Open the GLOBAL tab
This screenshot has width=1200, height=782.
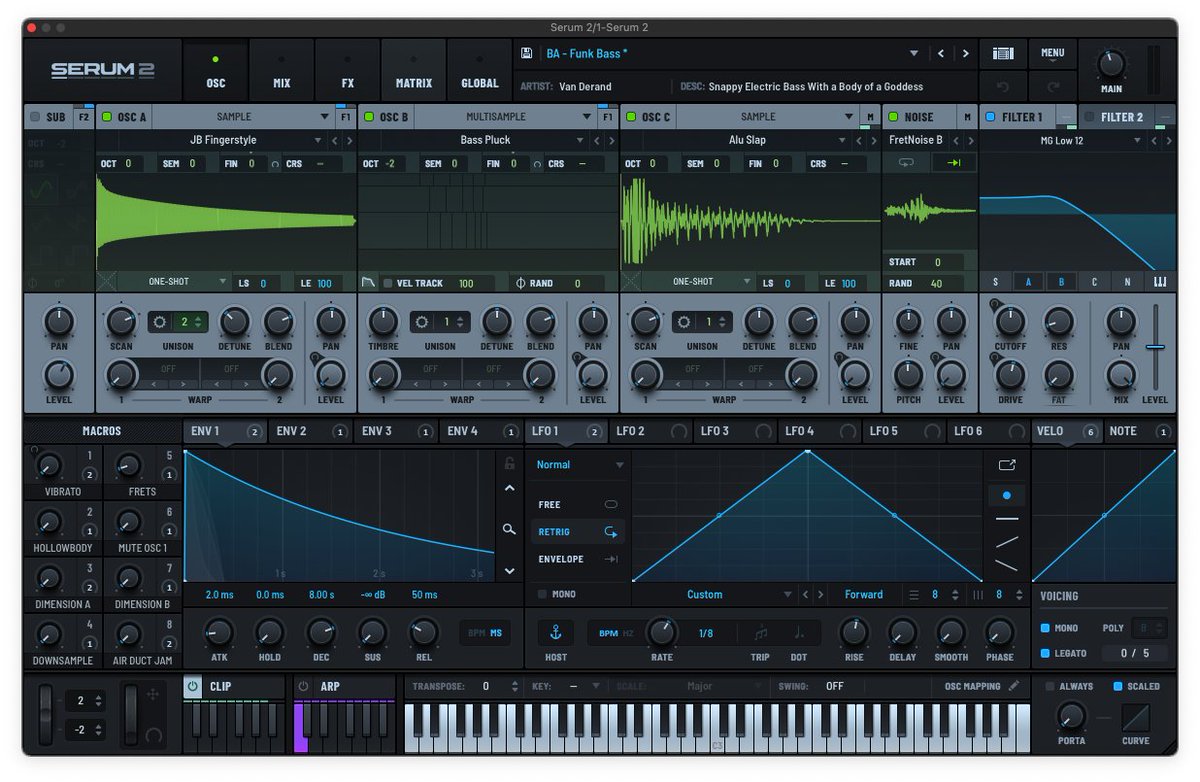[480, 70]
